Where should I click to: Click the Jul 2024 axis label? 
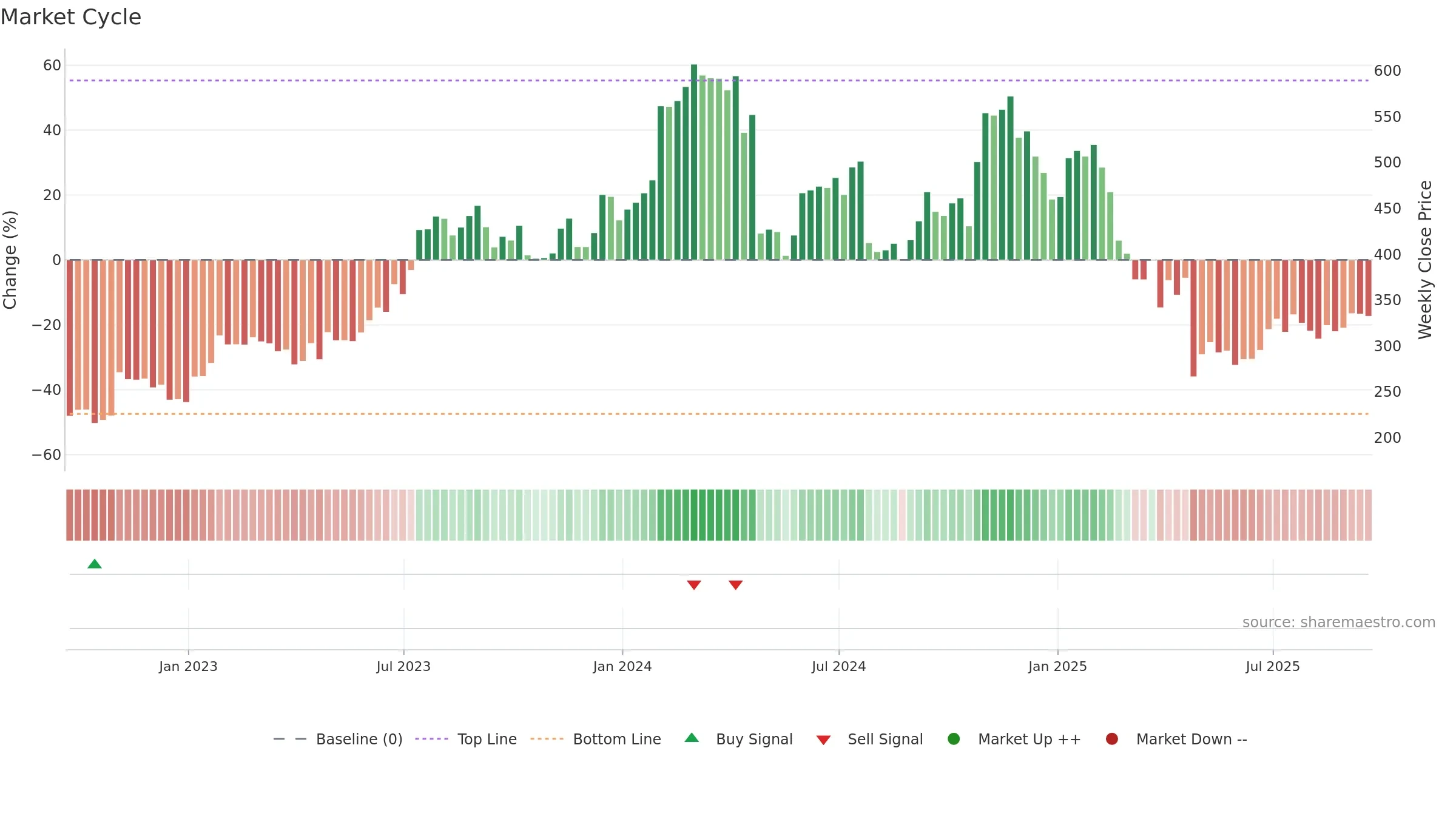[839, 667]
